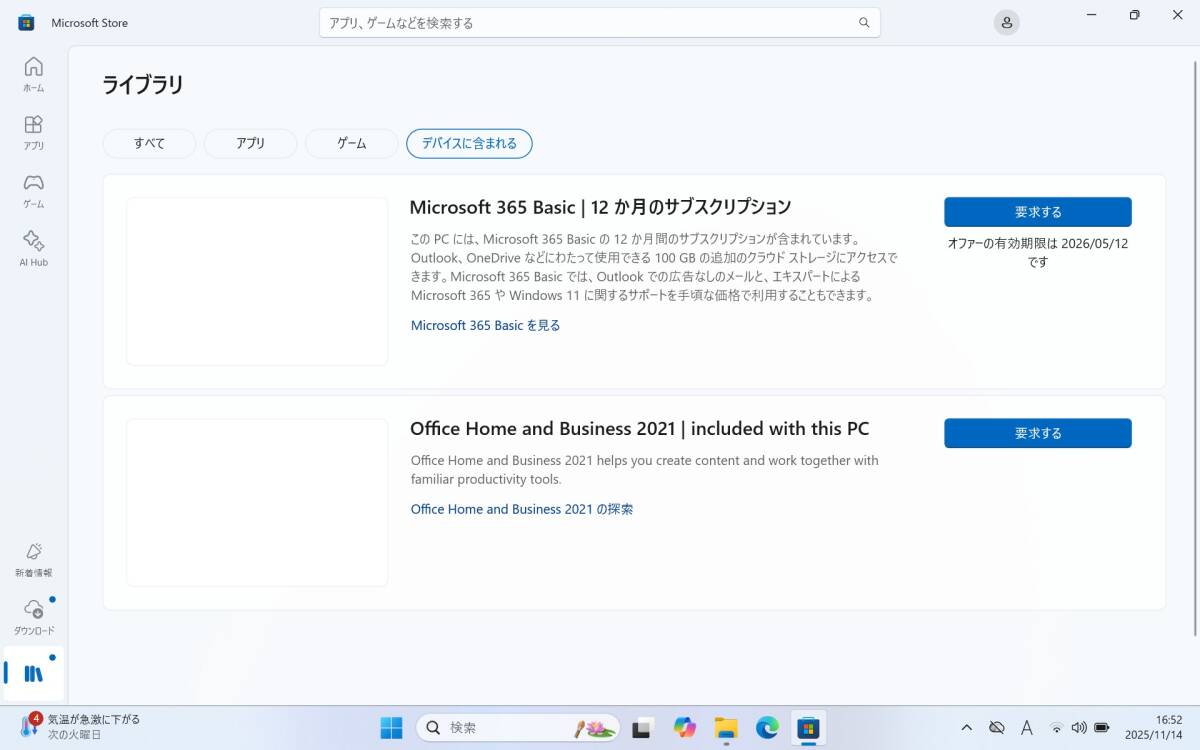Select the デバイスに含まれる filter tab
The height and width of the screenshot is (750, 1200).
click(469, 143)
